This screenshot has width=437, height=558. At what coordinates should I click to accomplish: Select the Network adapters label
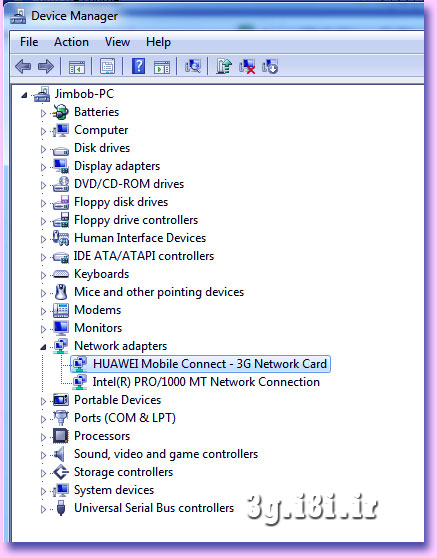[x=120, y=346]
